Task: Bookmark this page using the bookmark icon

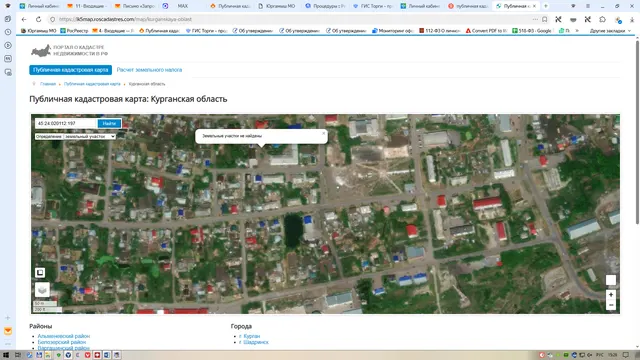Action: coord(544,19)
